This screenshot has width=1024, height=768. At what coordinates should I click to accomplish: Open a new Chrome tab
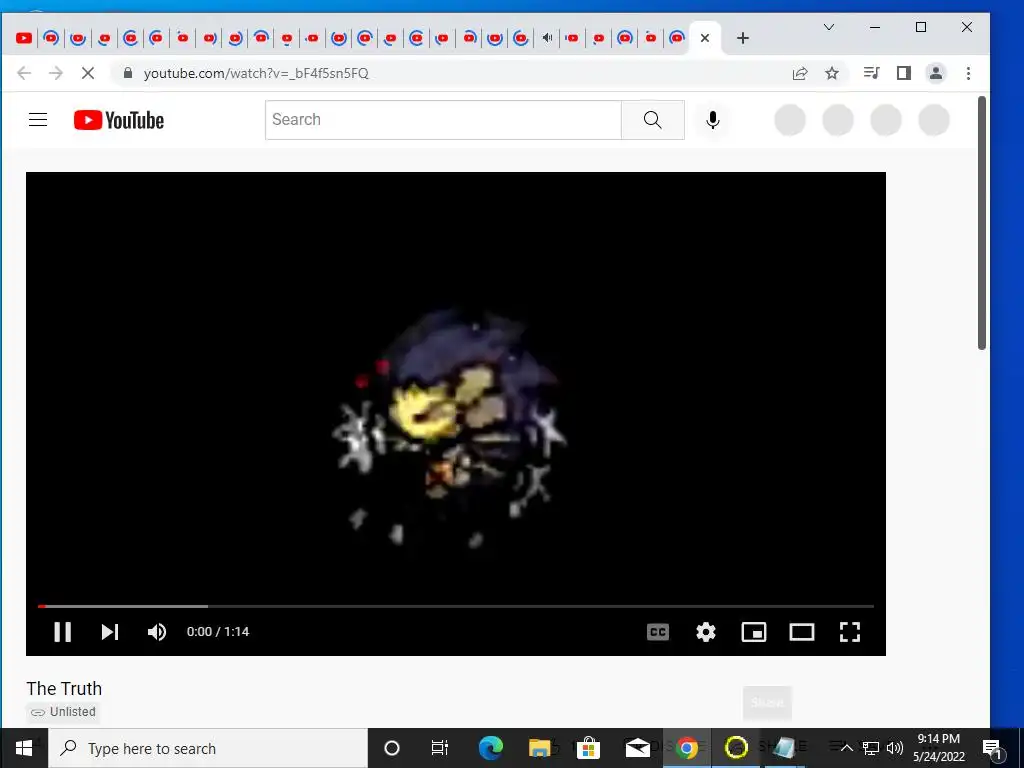click(743, 38)
